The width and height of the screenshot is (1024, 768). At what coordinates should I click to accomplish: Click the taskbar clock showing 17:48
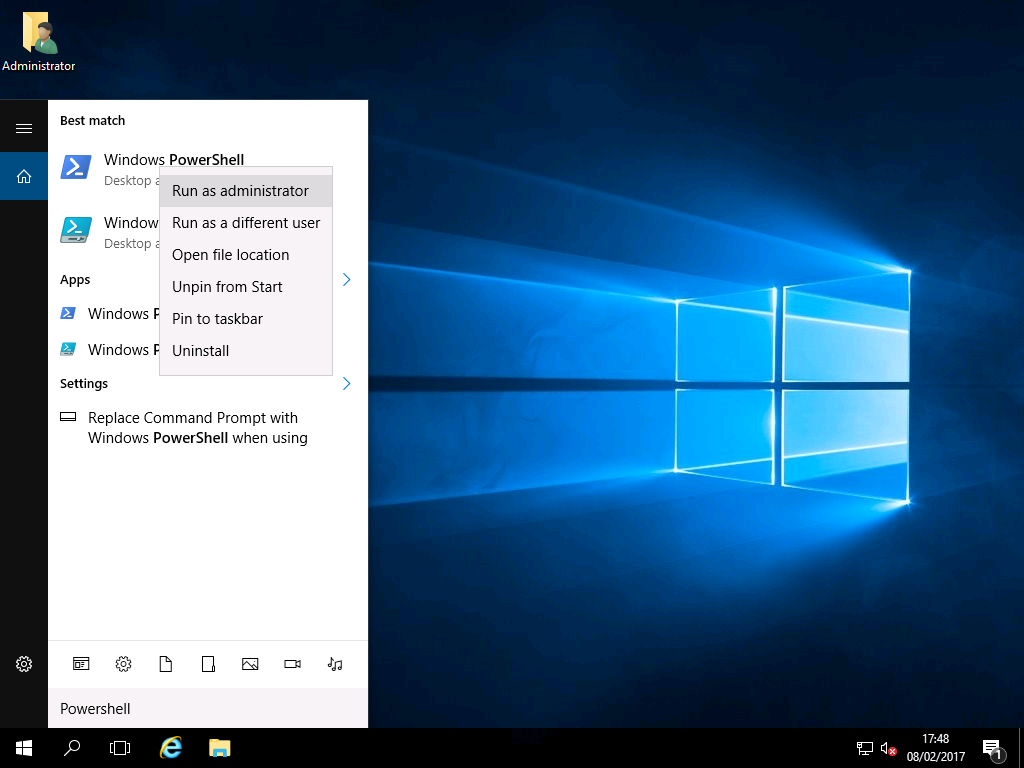pyautogui.click(x=935, y=748)
